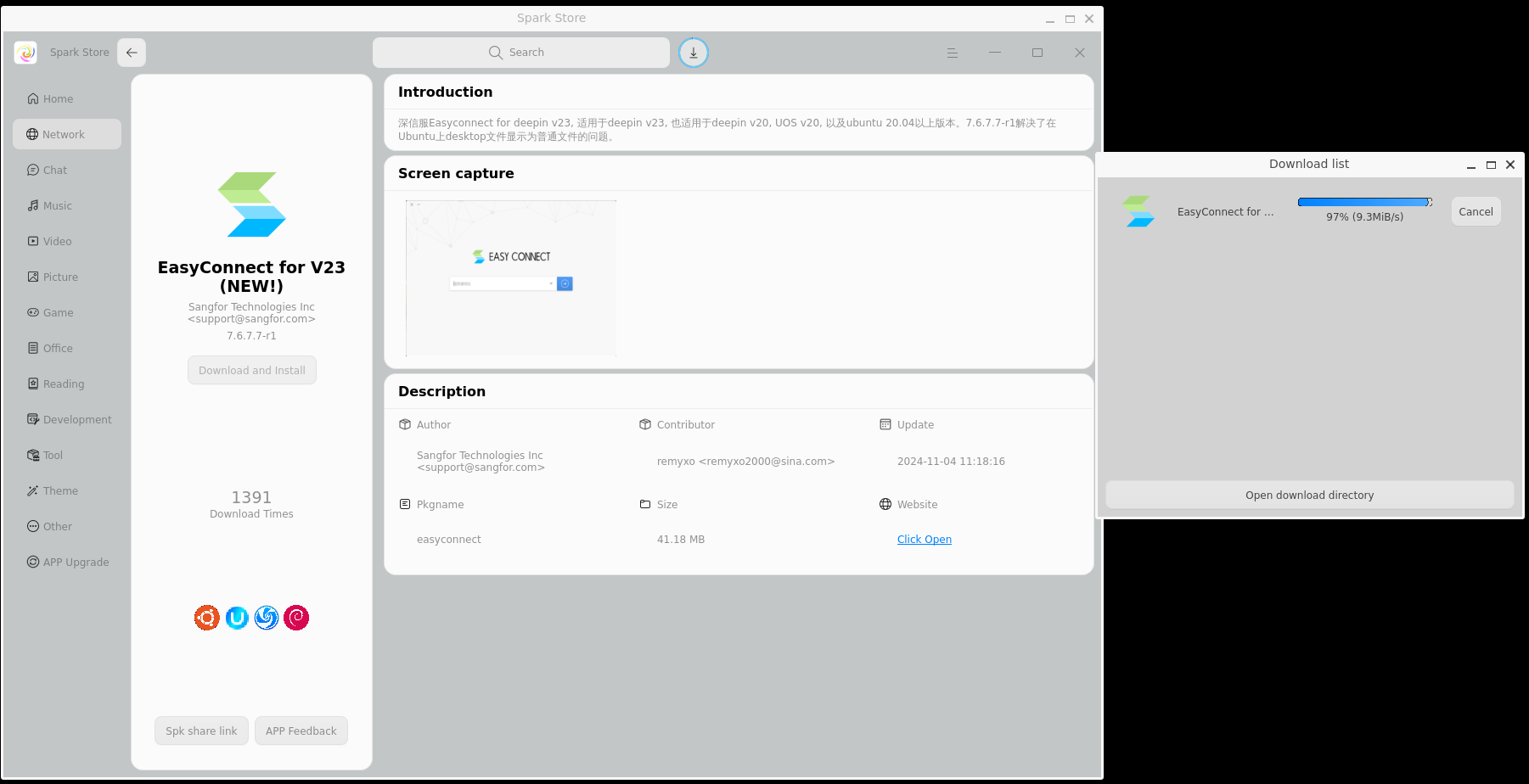Open the Reading category
This screenshot has height=784, width=1529.
(x=67, y=384)
